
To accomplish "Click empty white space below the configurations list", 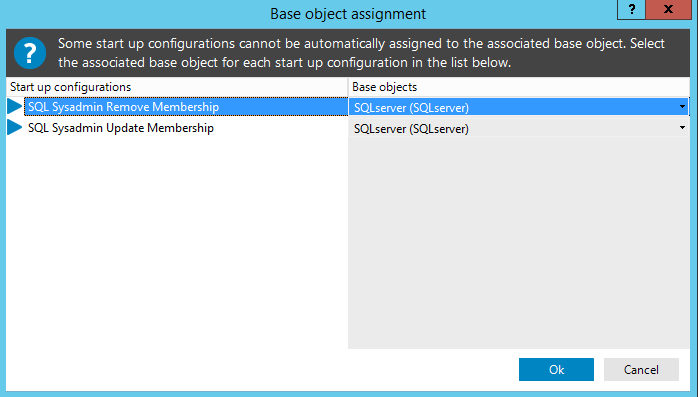I will click(177, 243).
